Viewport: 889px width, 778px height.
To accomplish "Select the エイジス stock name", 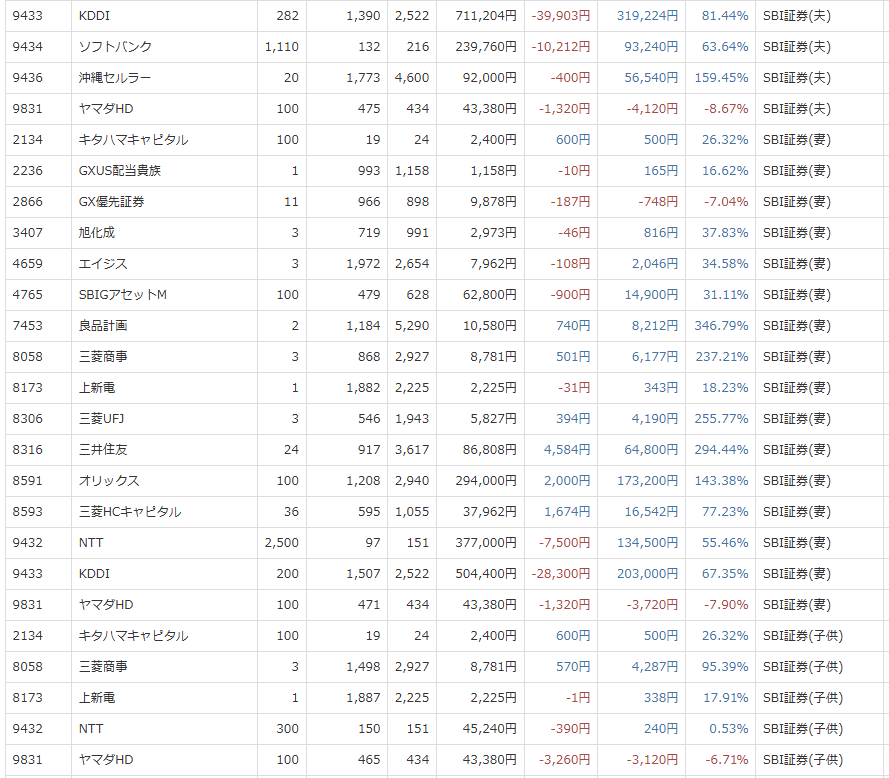I will pos(103,264).
